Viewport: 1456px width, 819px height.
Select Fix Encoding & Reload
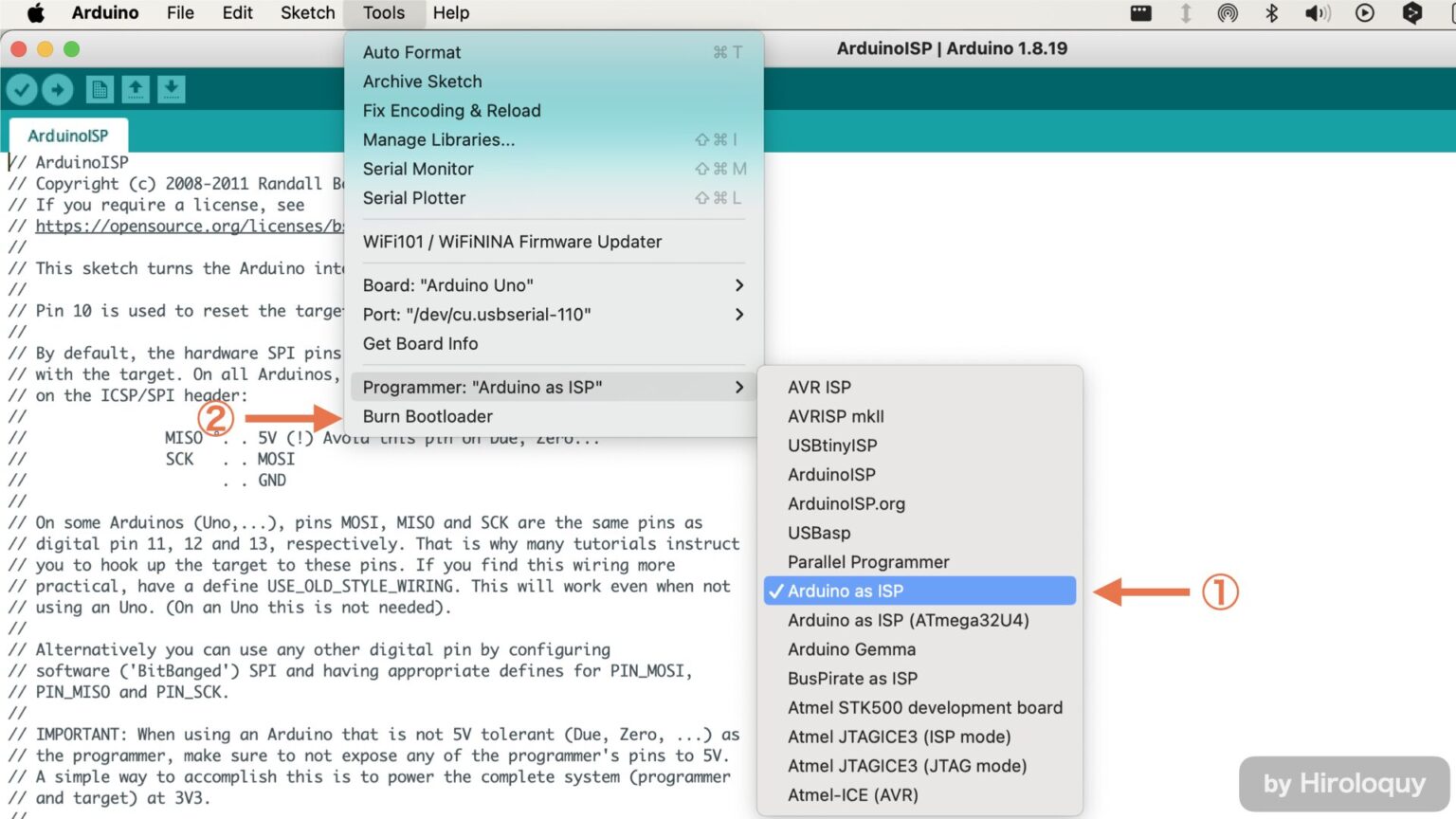coord(554,110)
